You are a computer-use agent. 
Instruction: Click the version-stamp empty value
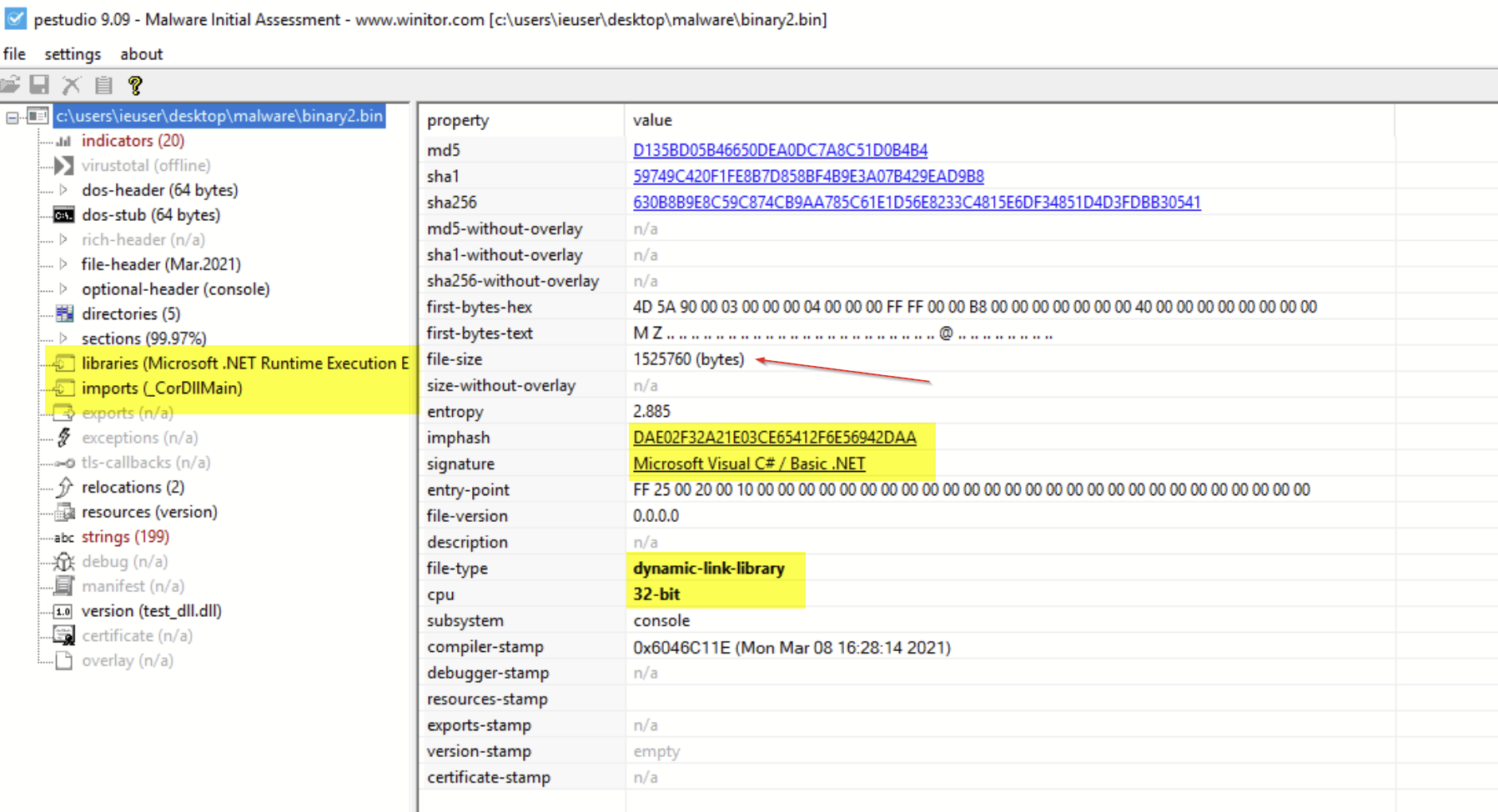tap(656, 752)
